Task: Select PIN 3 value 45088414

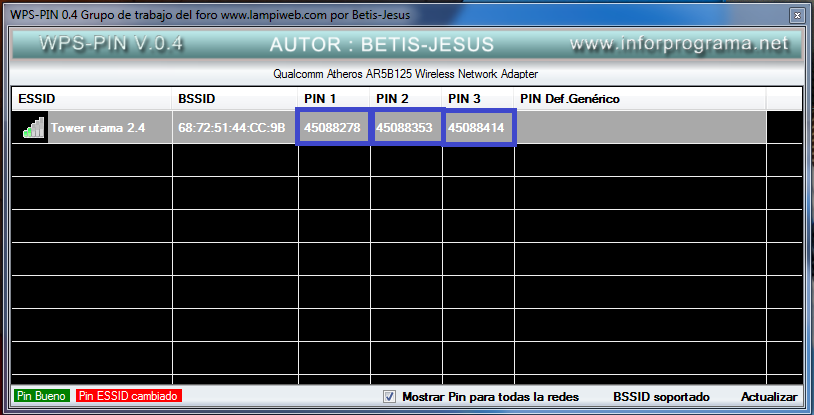Action: point(477,127)
